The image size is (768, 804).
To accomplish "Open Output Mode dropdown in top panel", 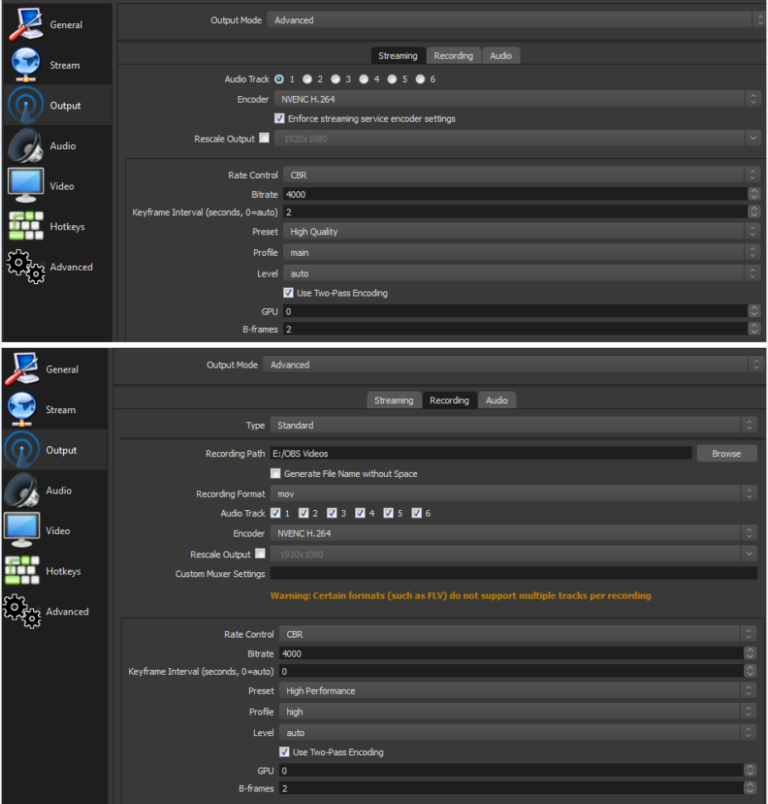I will (x=516, y=20).
